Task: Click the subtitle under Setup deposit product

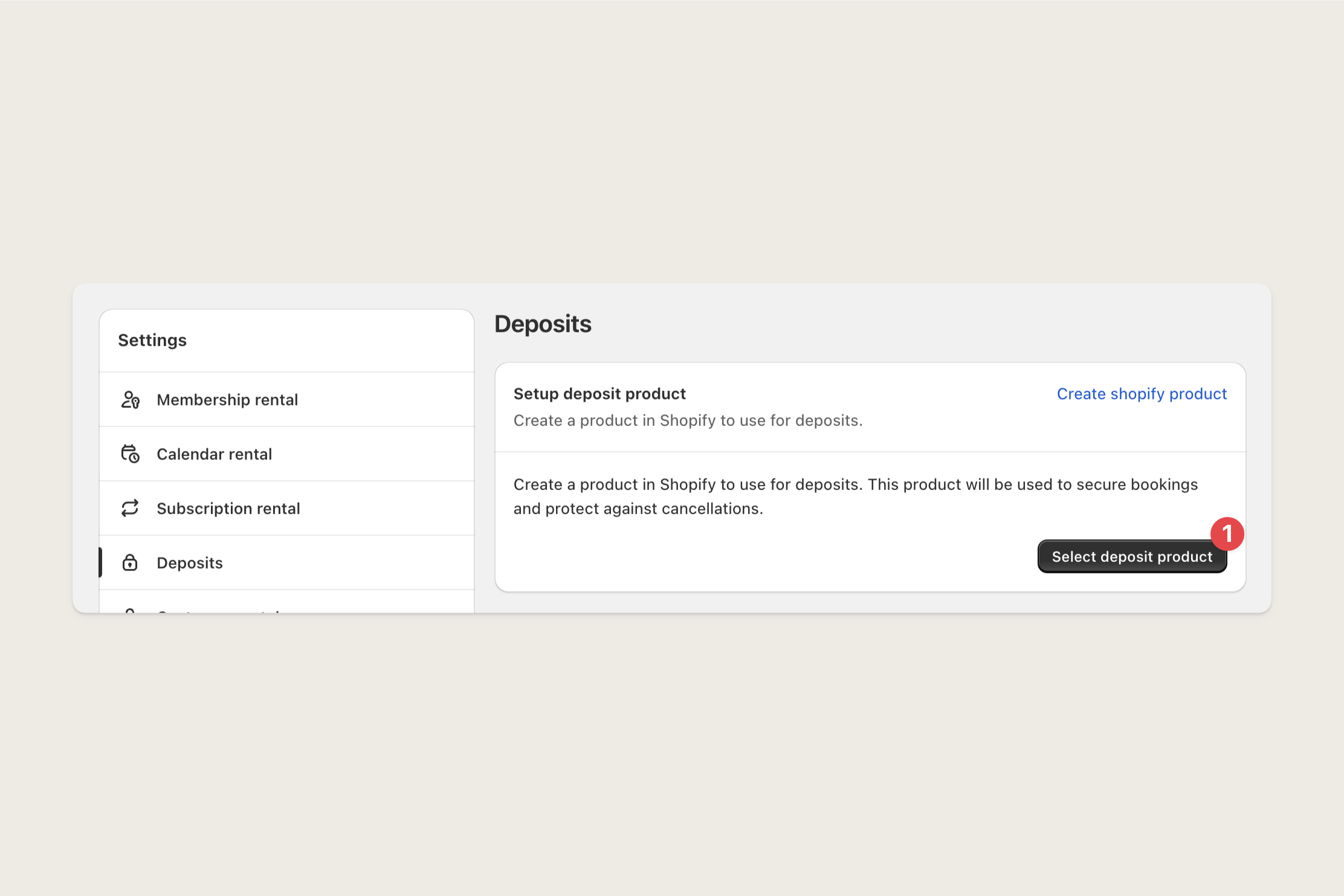Action: click(688, 421)
